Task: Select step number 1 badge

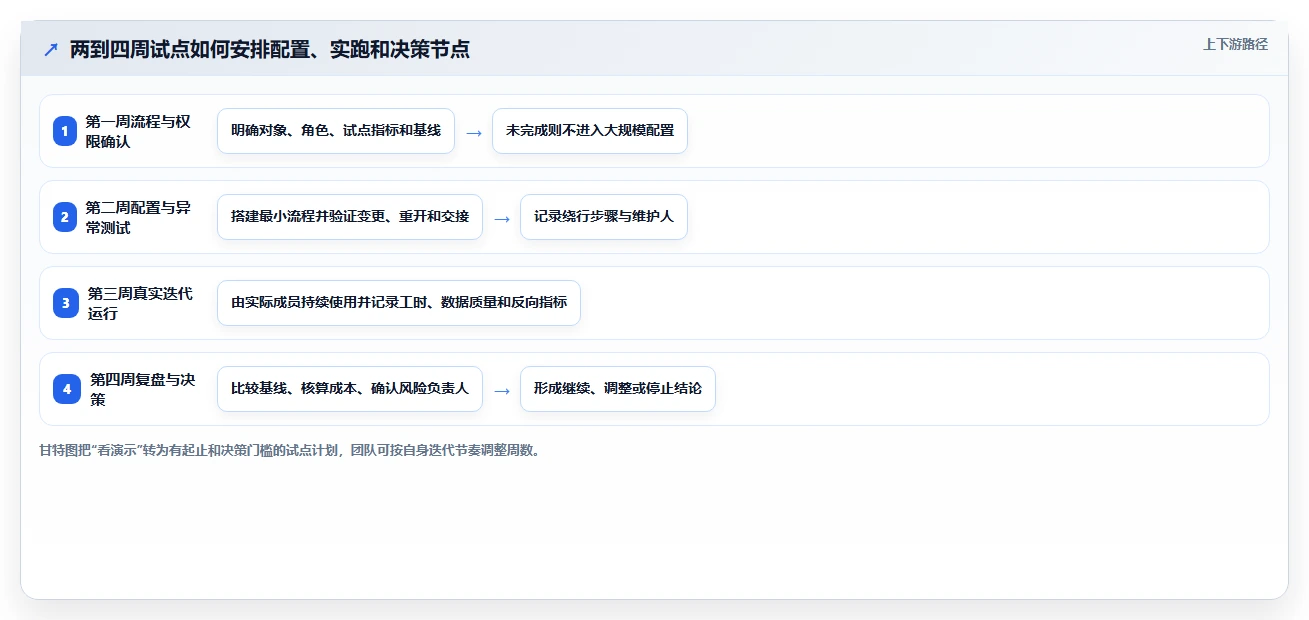Action: tap(65, 131)
